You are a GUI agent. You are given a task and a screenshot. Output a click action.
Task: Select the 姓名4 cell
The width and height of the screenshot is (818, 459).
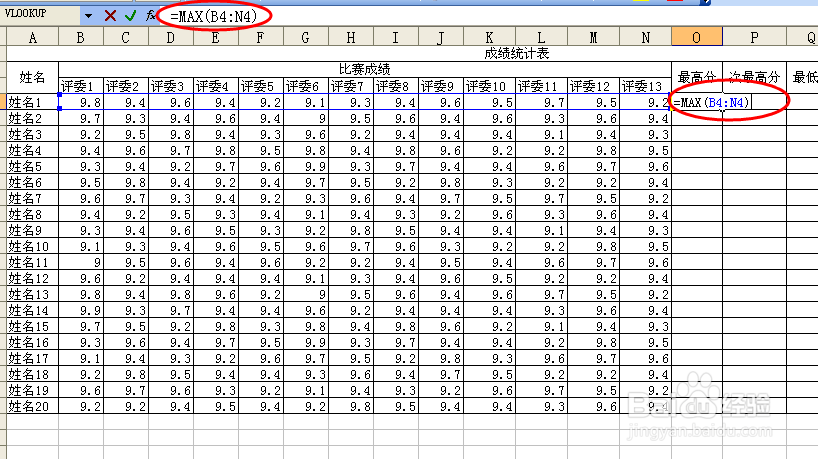32,150
